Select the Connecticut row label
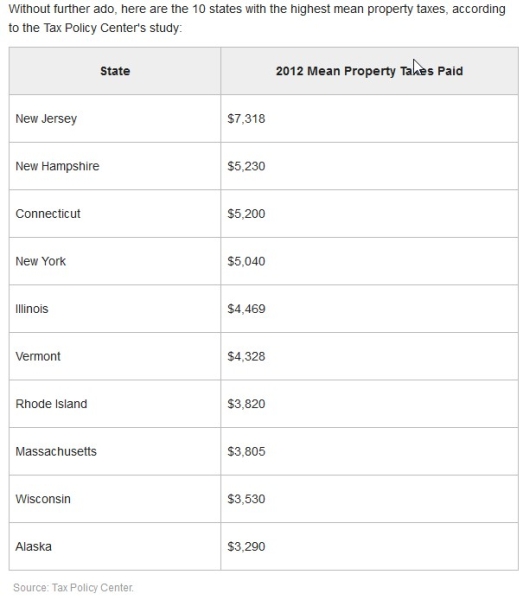 48,214
